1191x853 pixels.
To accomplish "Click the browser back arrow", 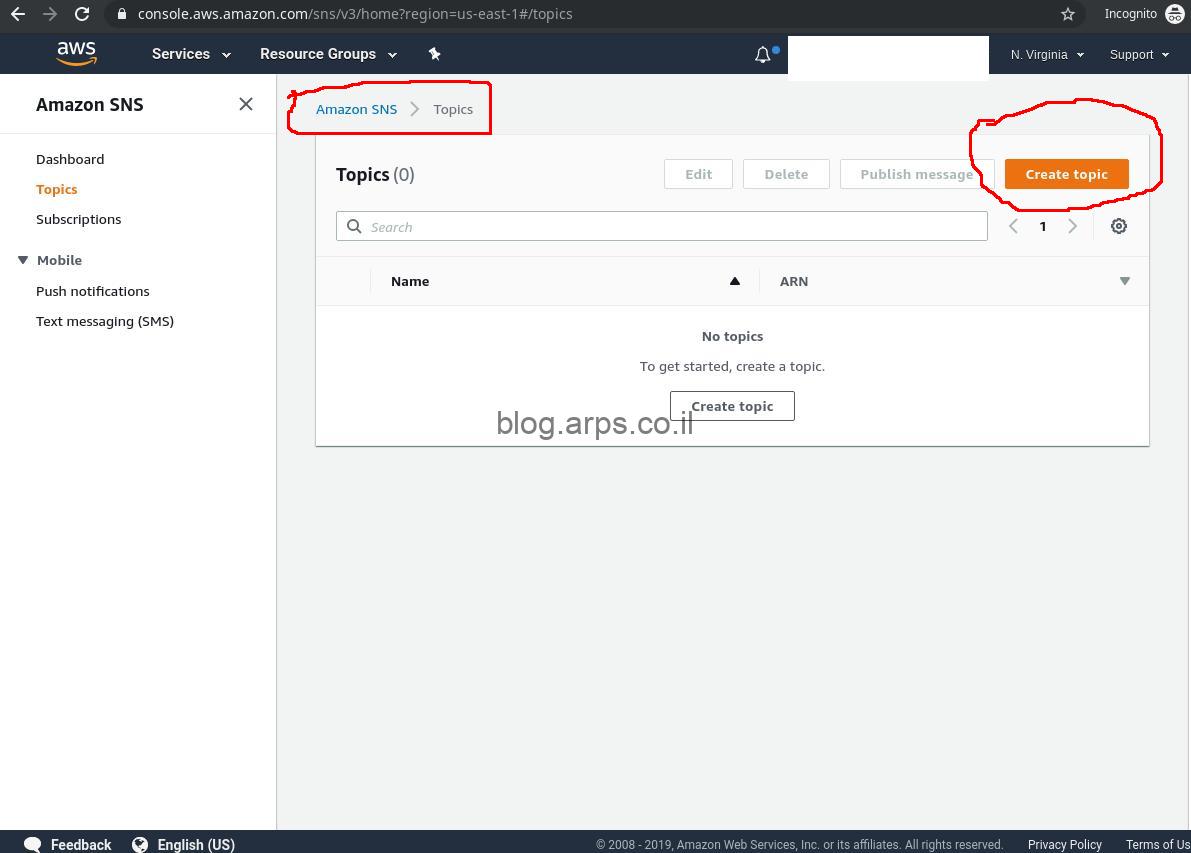I will pos(17,14).
